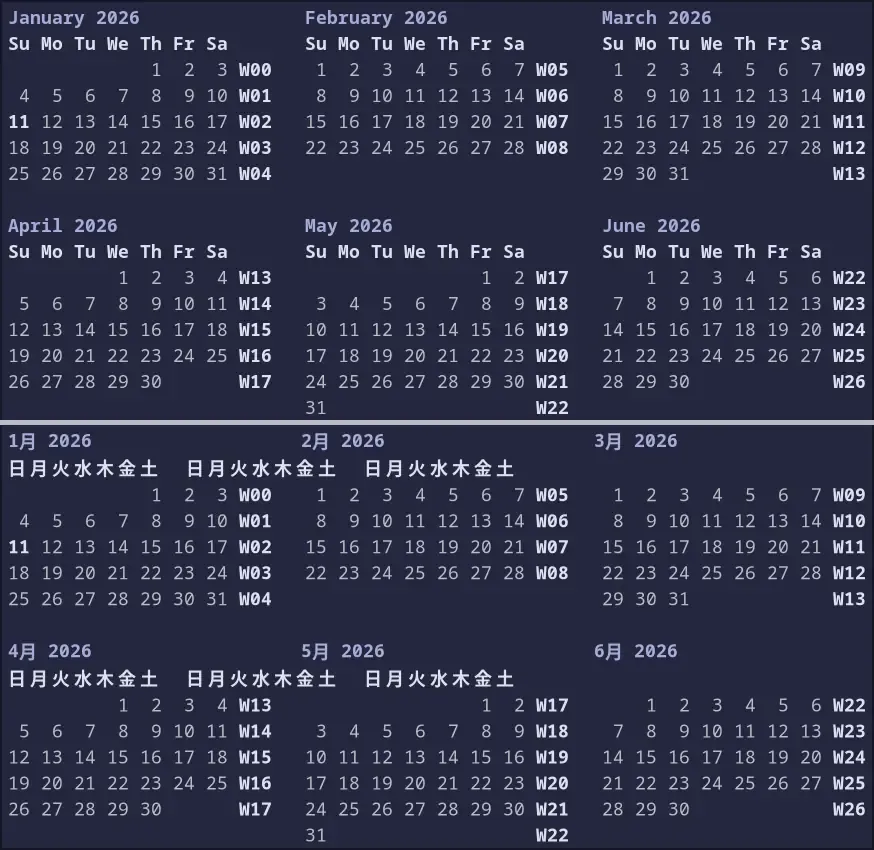The image size is (874, 850).
Task: Click week label W26 beside June 2026
Action: click(x=849, y=382)
